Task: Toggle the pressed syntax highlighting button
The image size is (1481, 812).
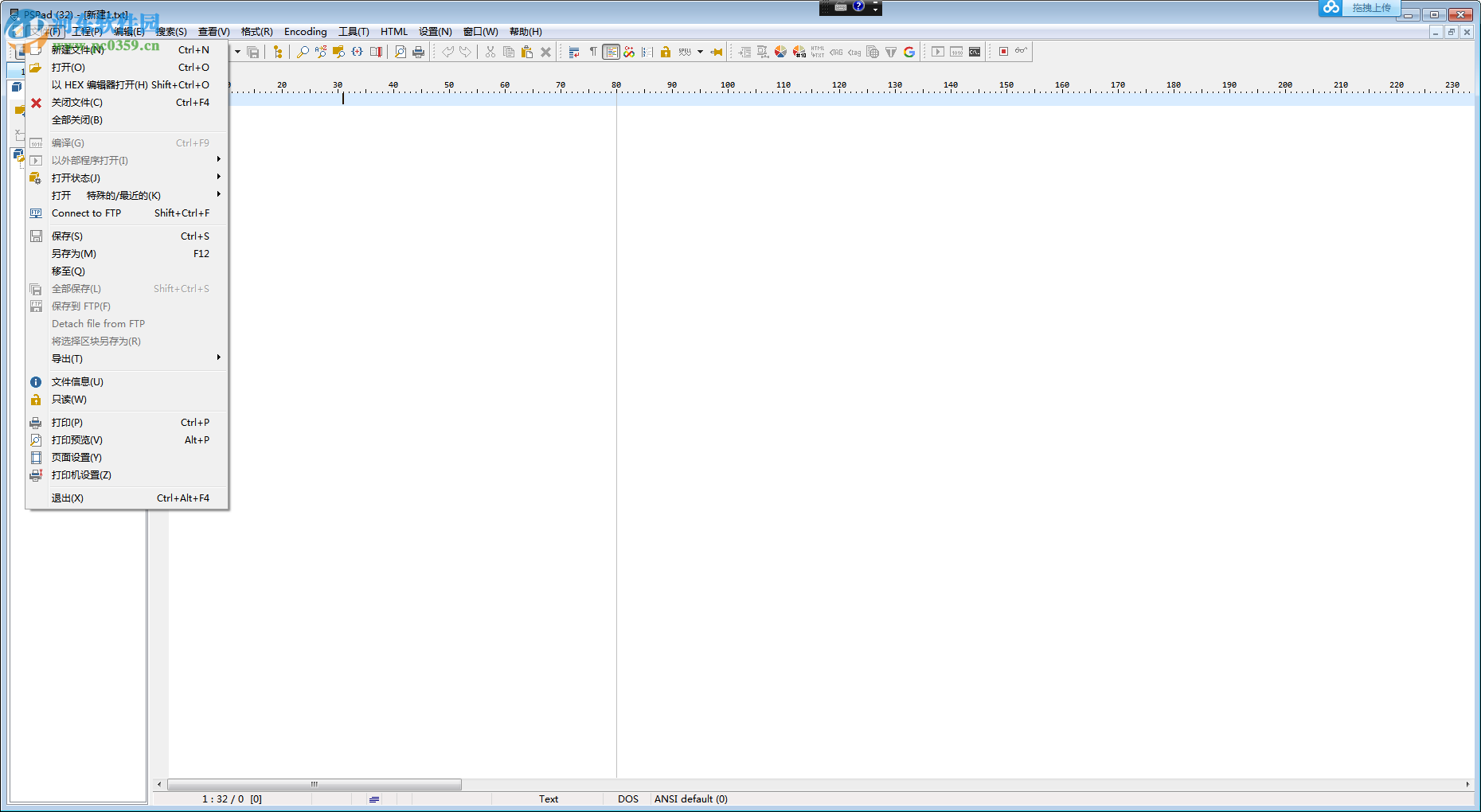Action: pos(612,53)
